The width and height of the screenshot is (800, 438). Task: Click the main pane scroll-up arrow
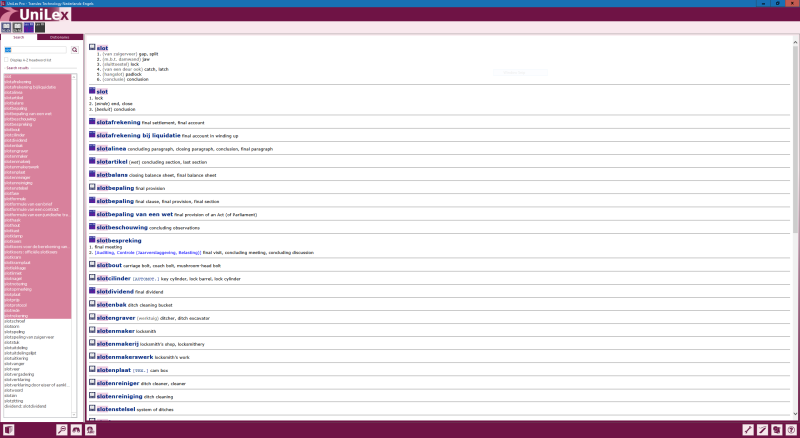(x=795, y=42)
